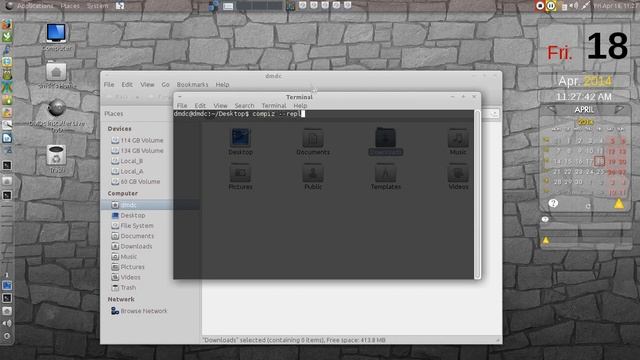The width and height of the screenshot is (640, 360).
Task: Open Terminal menu in Terminal window
Action: [274, 105]
